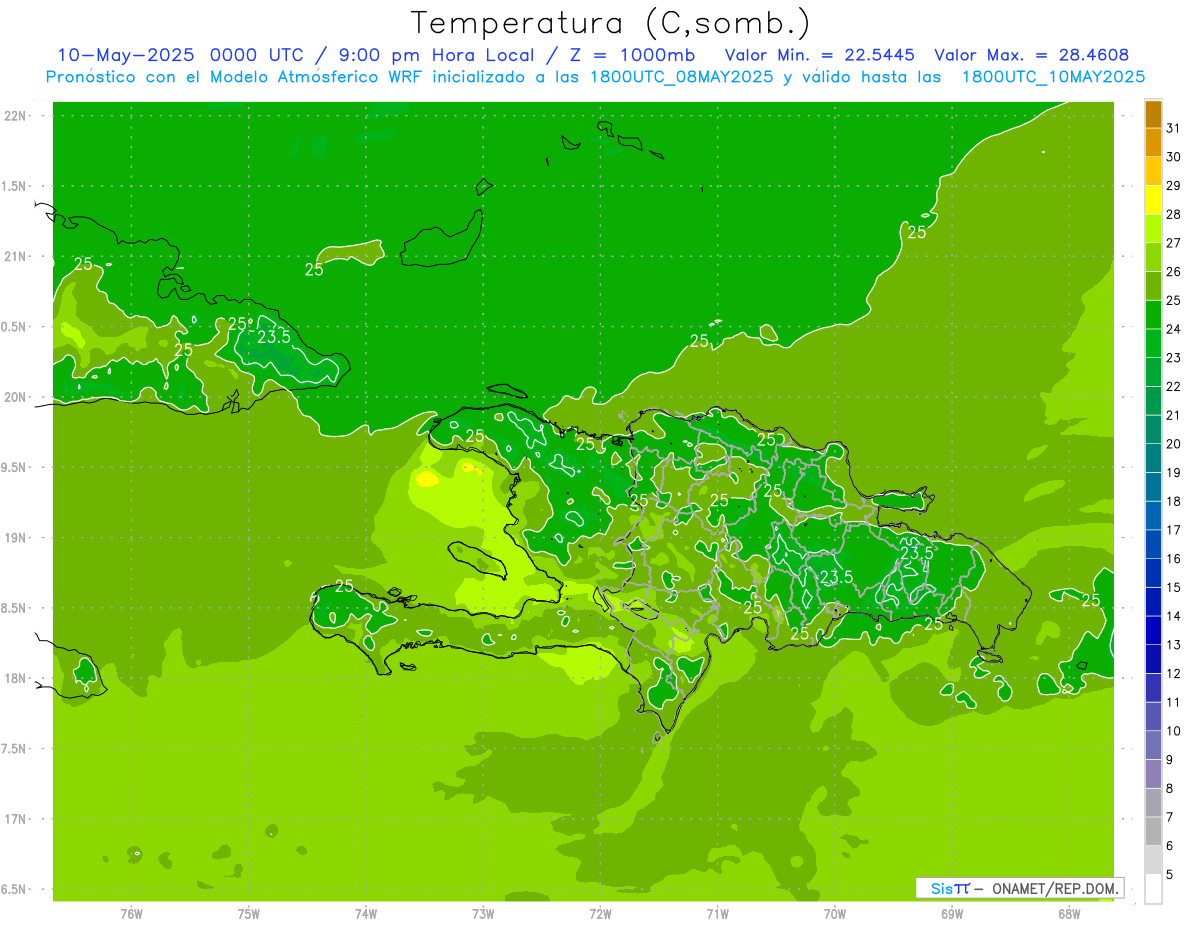
Task: Click the '20N' latitude axis label
Action: coord(15,397)
